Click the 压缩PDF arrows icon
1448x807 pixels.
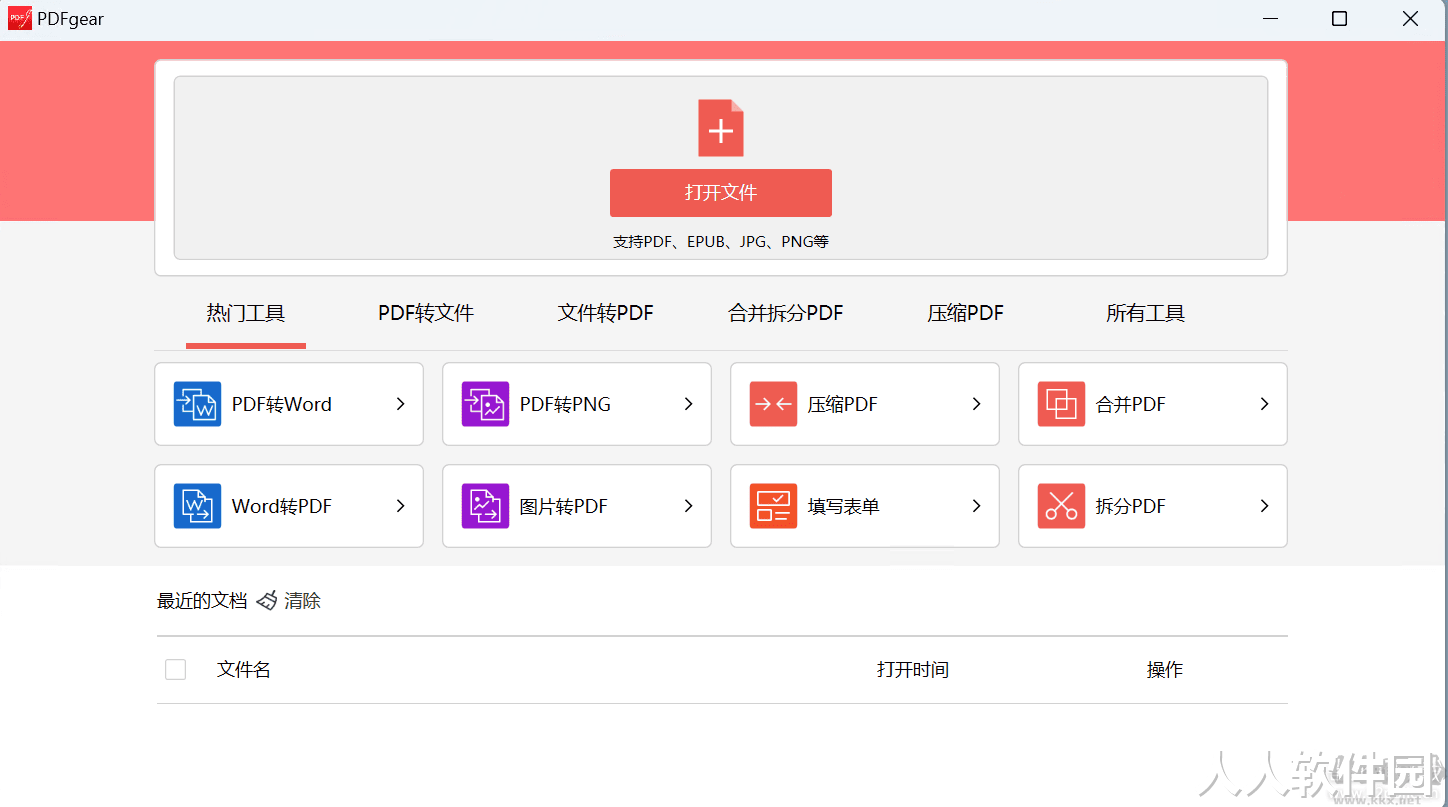773,404
